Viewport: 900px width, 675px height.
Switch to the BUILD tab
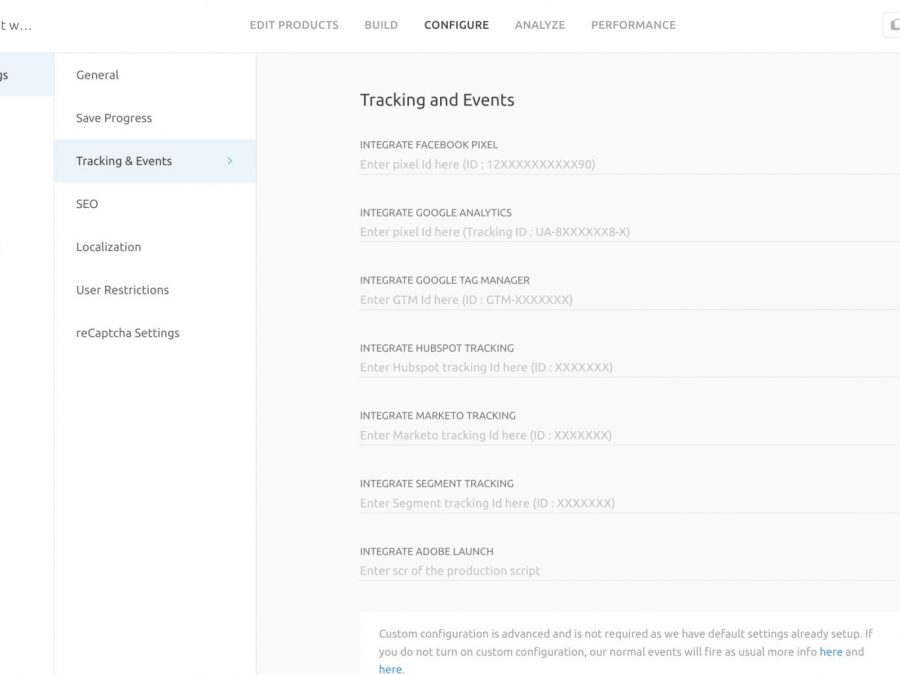(381, 25)
